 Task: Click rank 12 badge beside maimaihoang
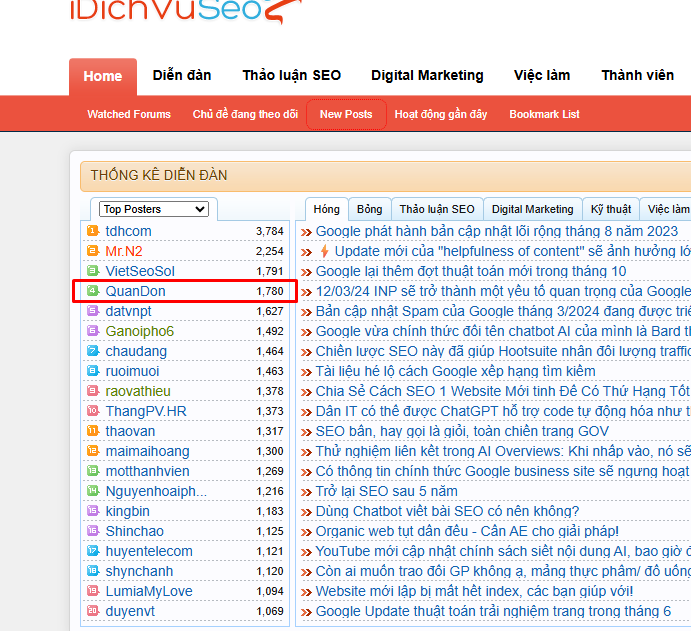[93, 451]
